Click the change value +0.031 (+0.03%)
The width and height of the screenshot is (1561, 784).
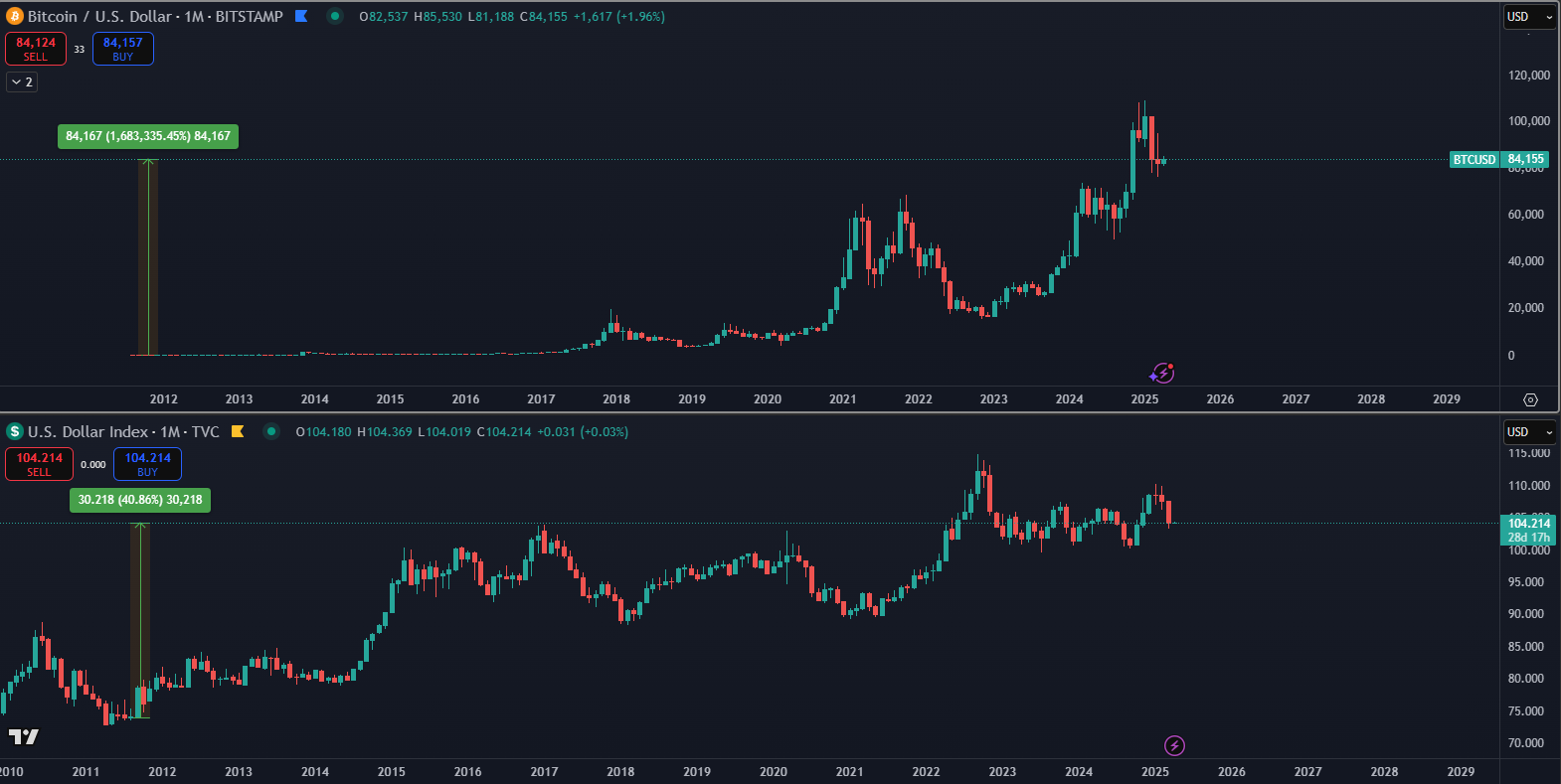(x=584, y=432)
